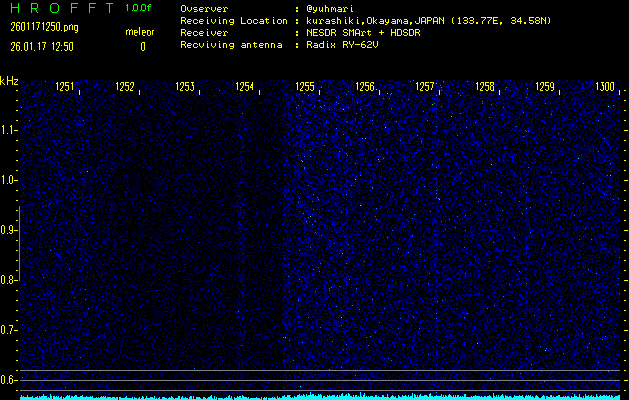
Task: Click the observer name @yuhmari
Action: [x=330, y=9]
